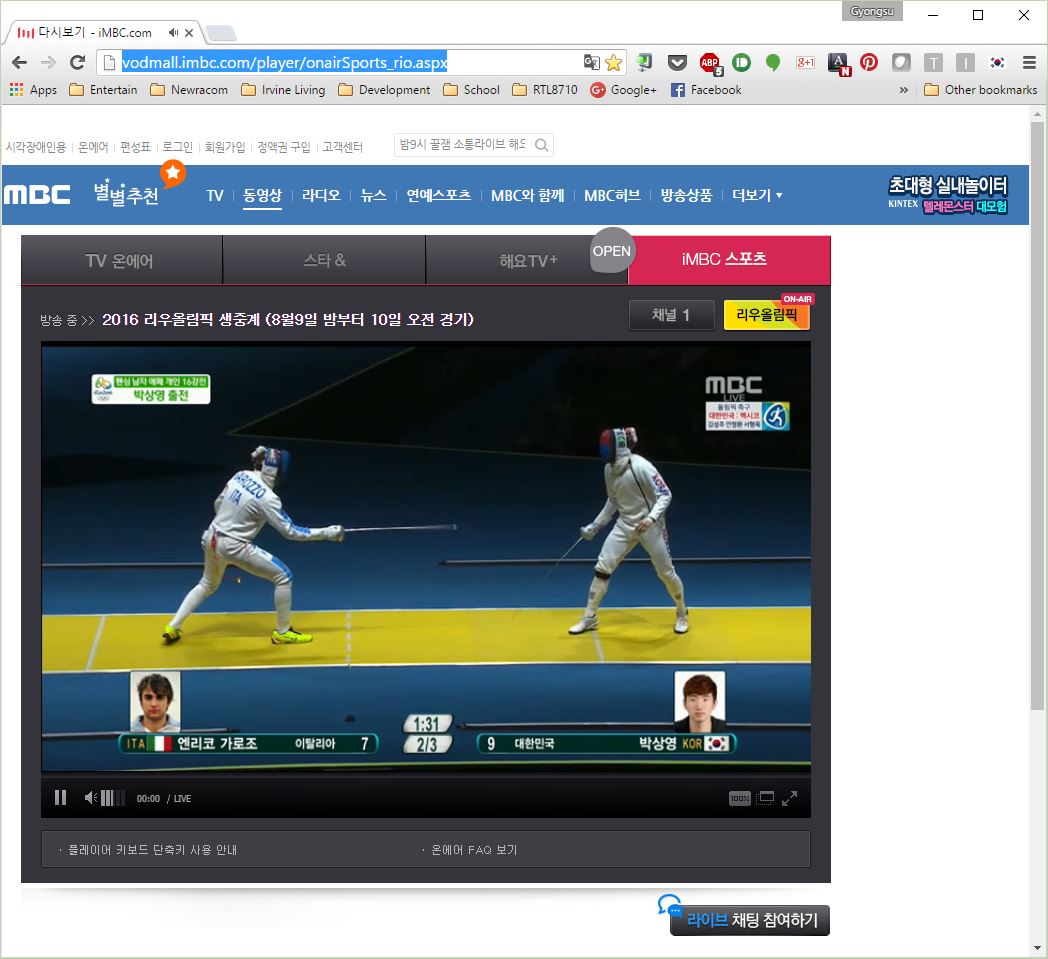This screenshot has height=959, width=1048.
Task: Pause the live video playback
Action: (x=60, y=798)
